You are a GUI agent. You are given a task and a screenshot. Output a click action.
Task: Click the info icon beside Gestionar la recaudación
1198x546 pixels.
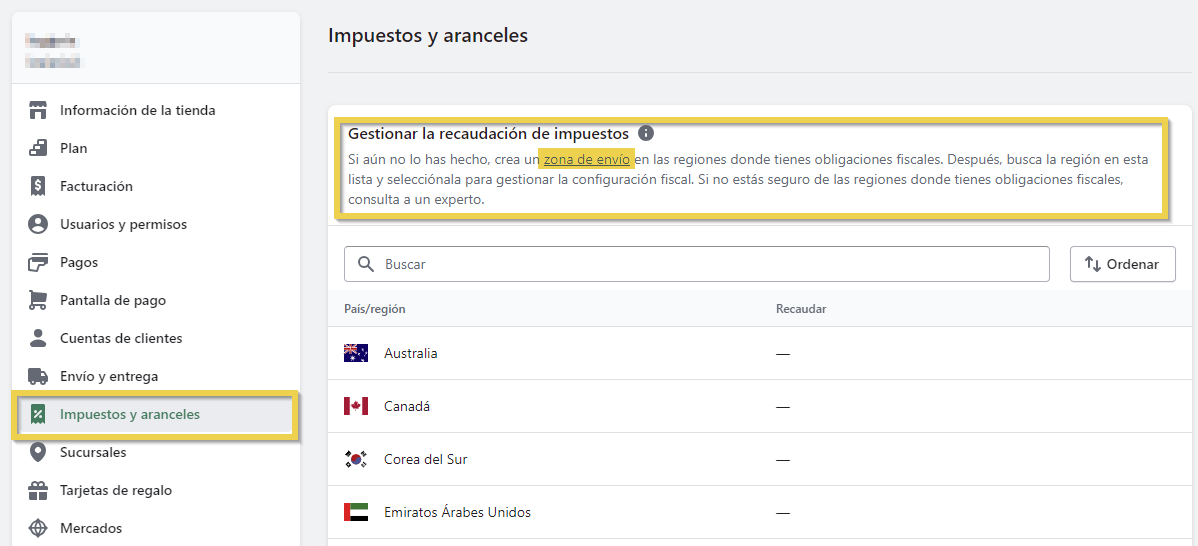[x=646, y=133]
